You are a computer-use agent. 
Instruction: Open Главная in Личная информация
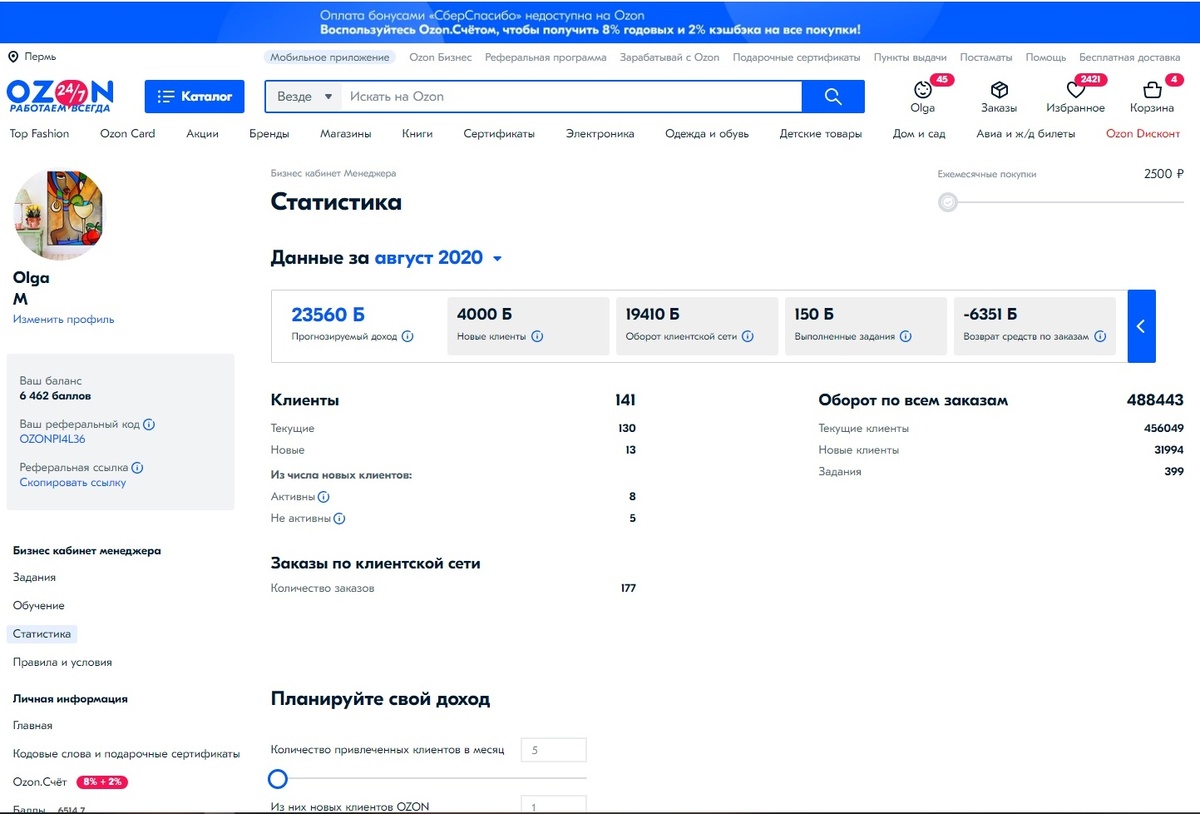coord(33,725)
